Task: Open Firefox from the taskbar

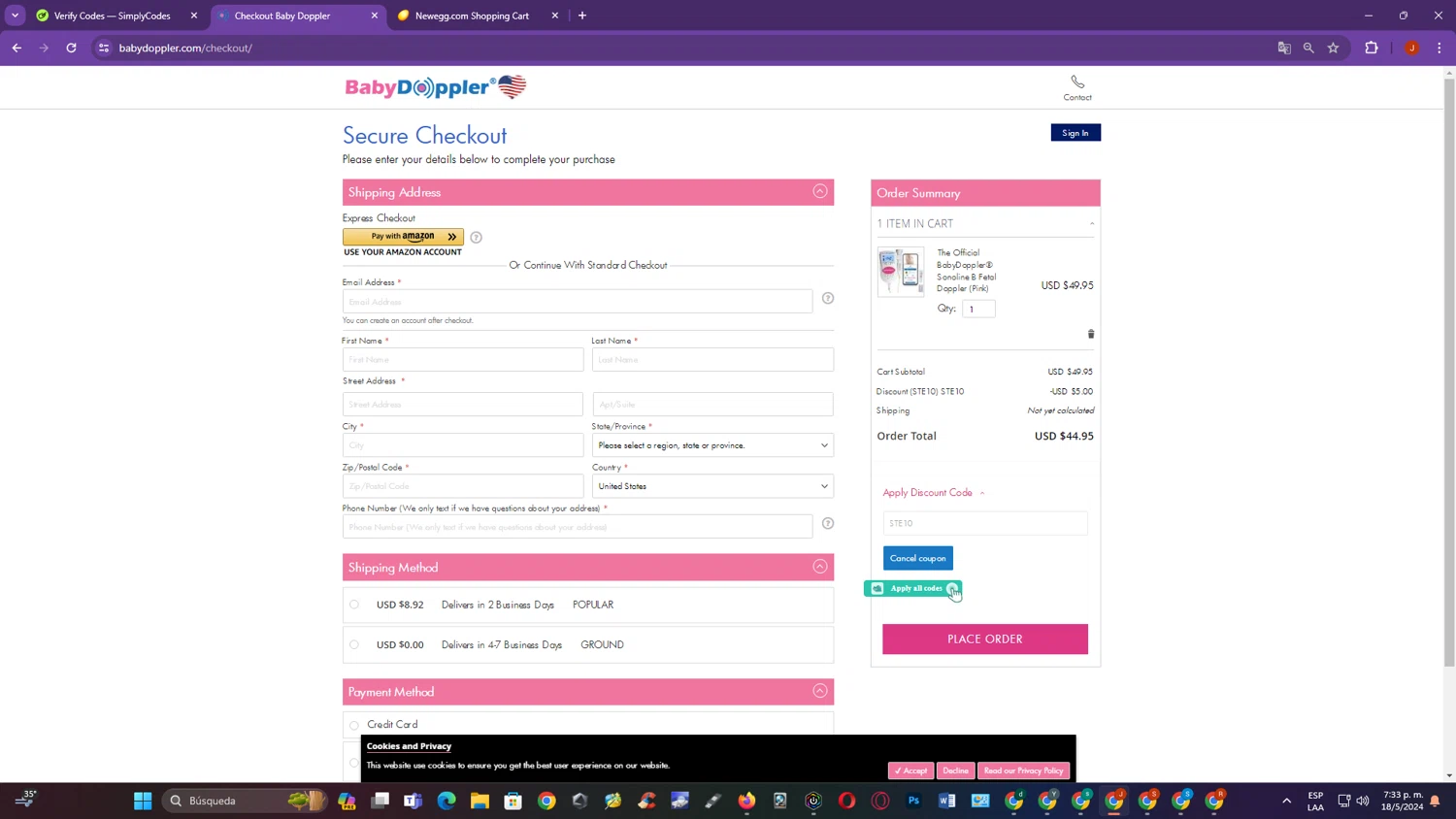Action: (746, 801)
